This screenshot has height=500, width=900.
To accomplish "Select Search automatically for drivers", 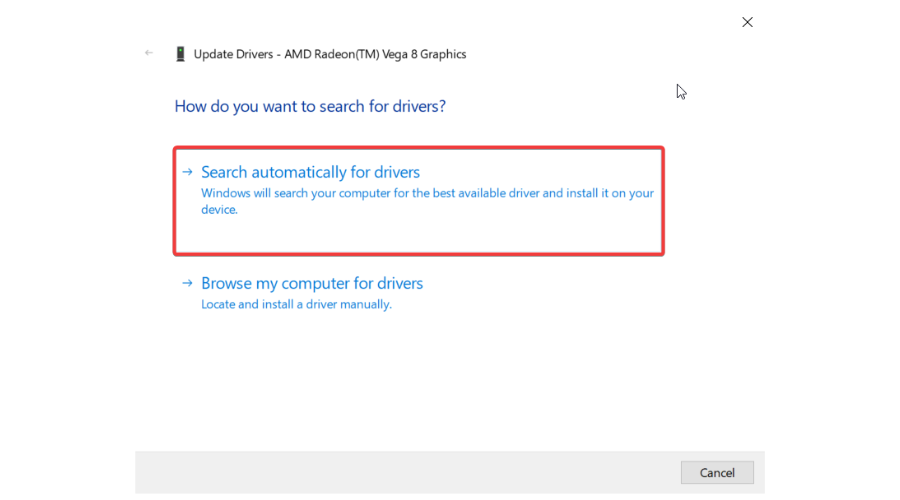I will coord(310,172).
